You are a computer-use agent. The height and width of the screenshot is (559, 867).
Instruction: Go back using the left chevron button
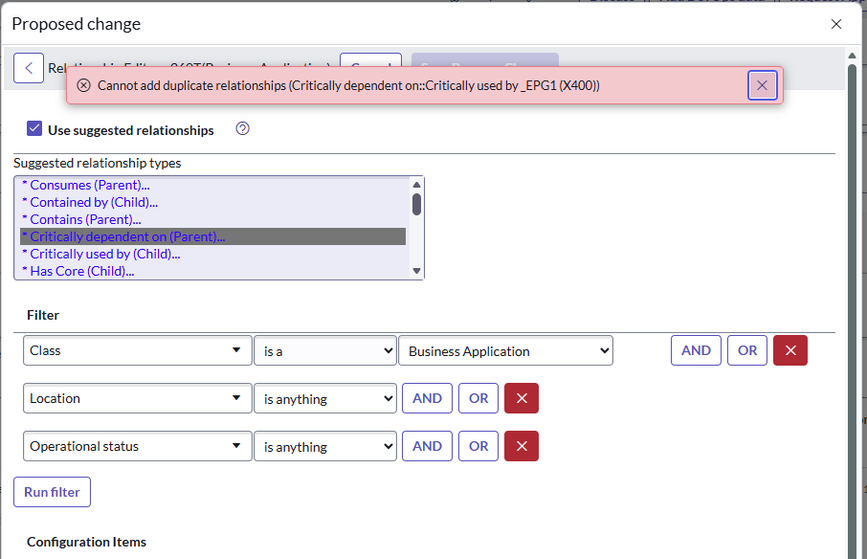29,68
